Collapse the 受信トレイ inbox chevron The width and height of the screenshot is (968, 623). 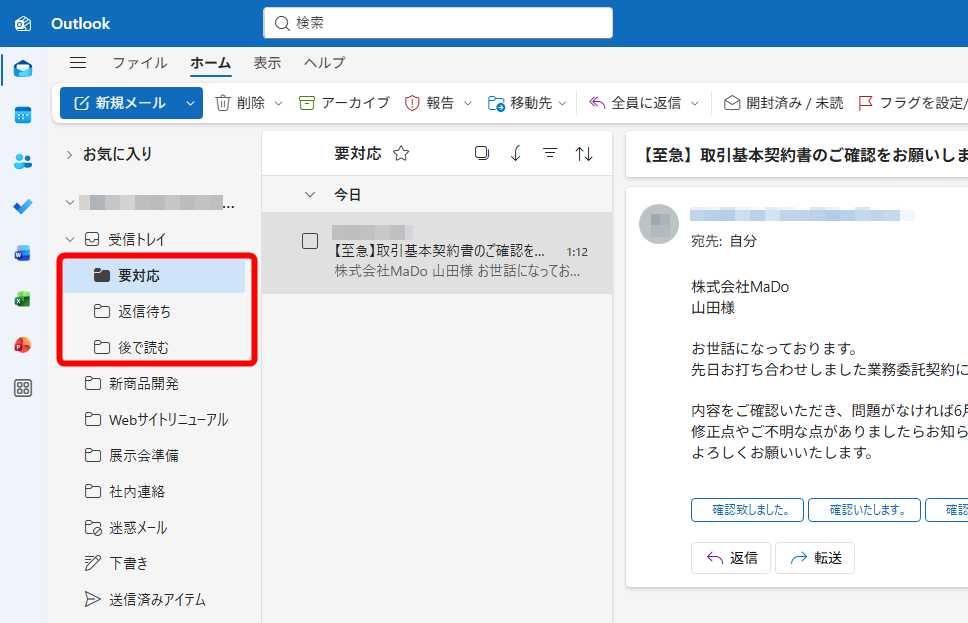(x=70, y=239)
